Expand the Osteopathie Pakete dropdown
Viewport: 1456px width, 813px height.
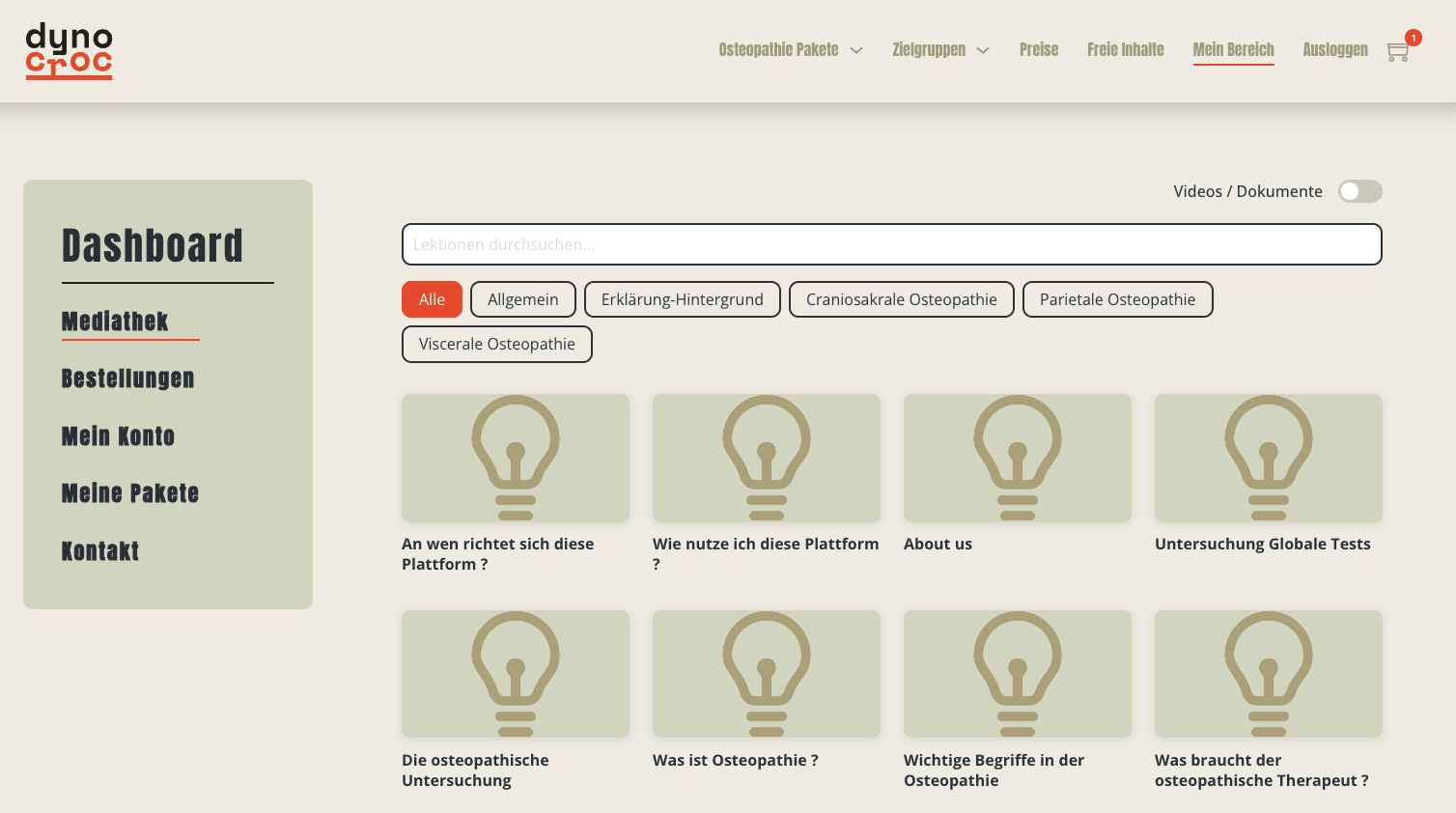pos(790,50)
